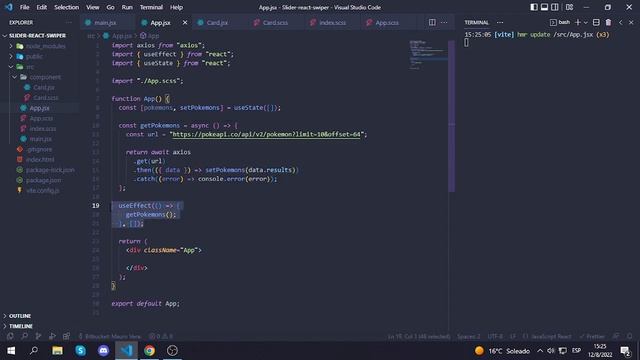Open the Windows Start menu
Viewport: 640px width, 360px height.
tap(11, 351)
